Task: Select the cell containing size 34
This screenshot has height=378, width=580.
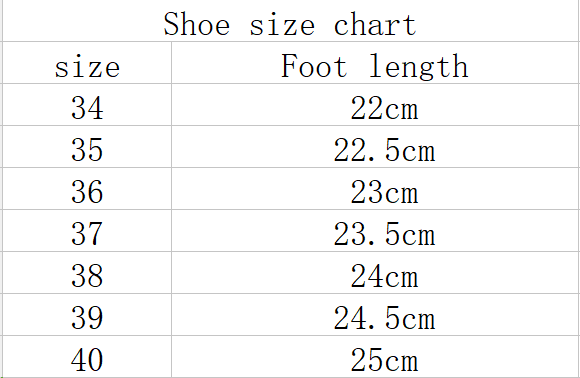Action: pyautogui.click(x=87, y=105)
